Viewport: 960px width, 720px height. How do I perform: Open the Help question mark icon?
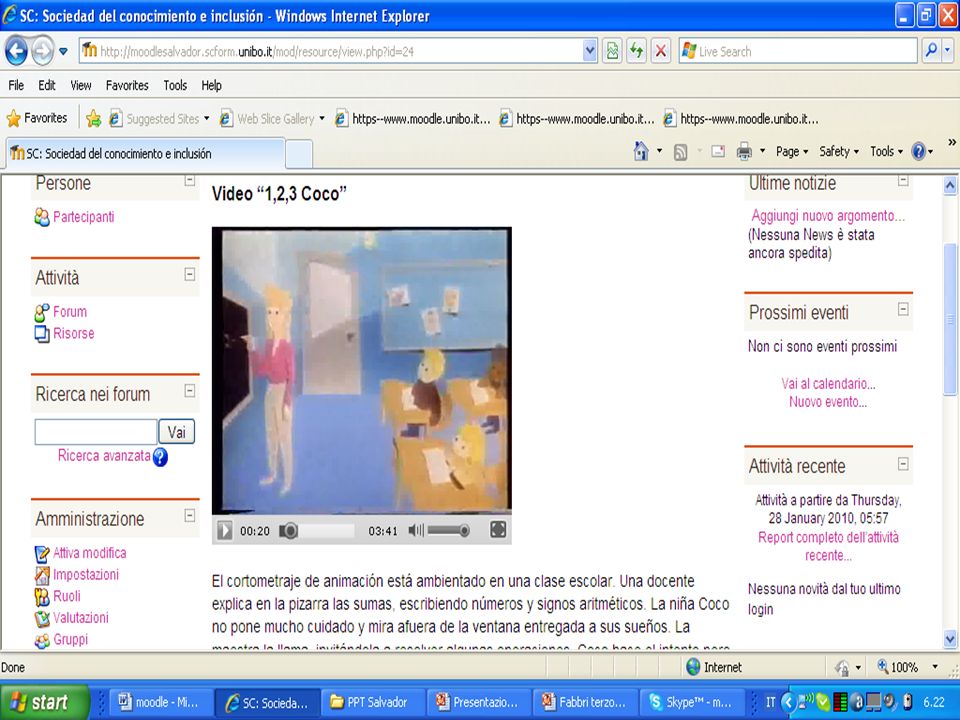[918, 151]
